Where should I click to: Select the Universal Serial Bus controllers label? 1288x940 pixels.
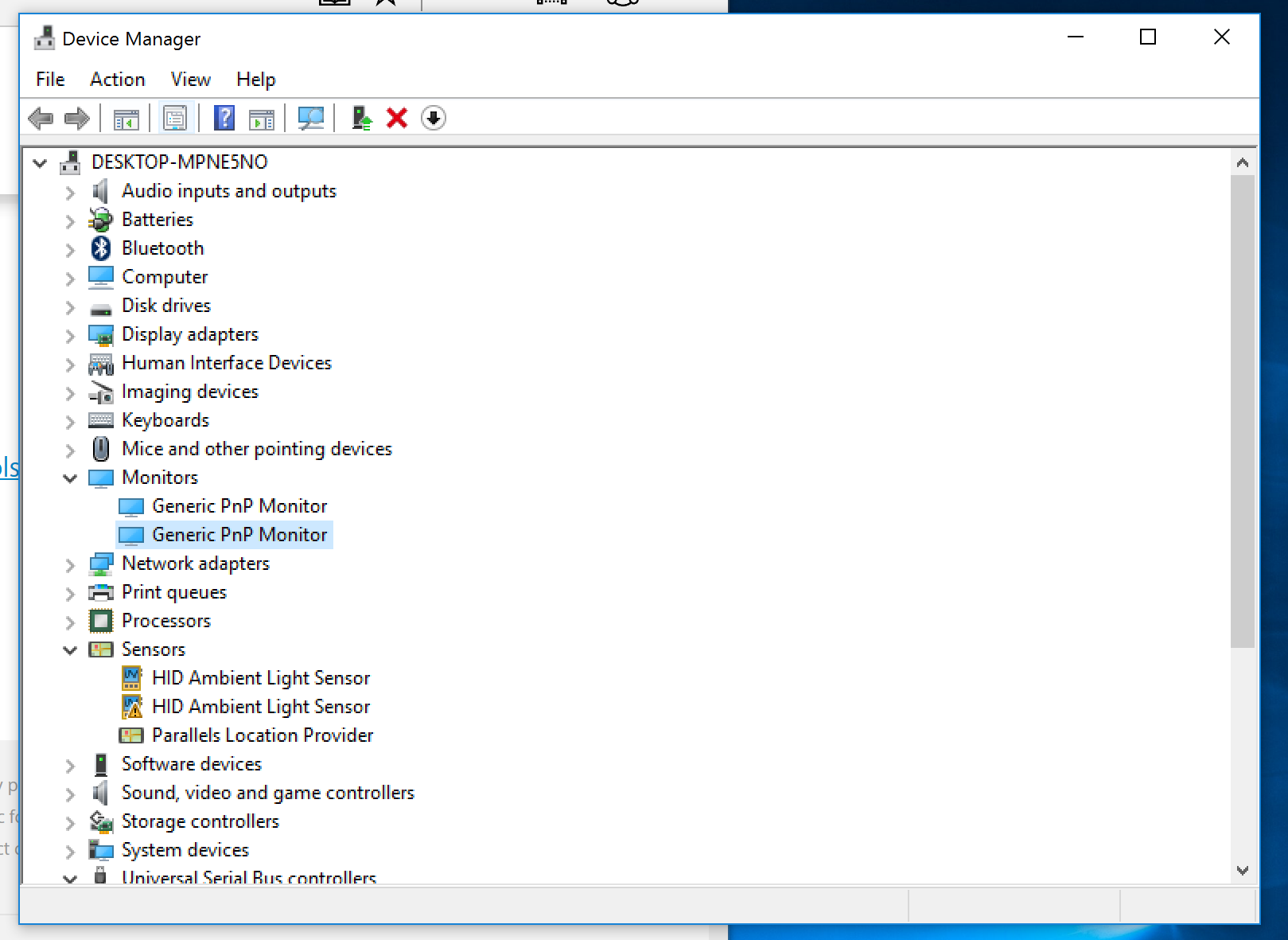(x=249, y=876)
